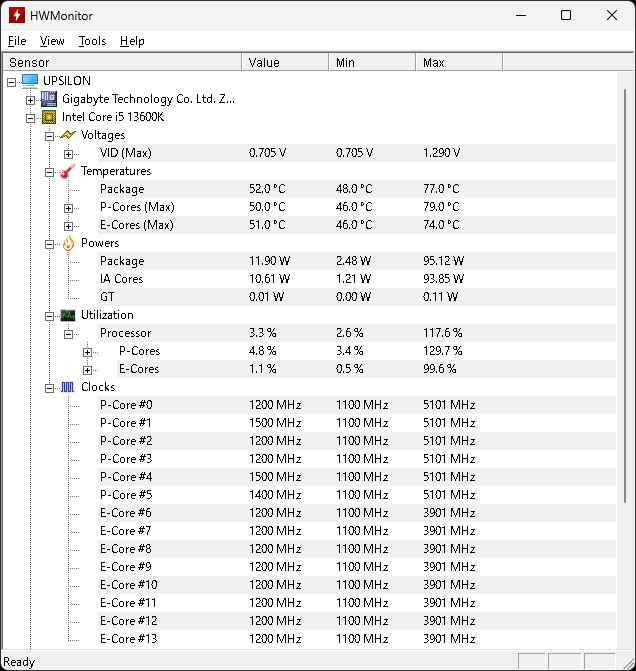Click the Ready status bar text
636x671 pixels.
coord(19,662)
